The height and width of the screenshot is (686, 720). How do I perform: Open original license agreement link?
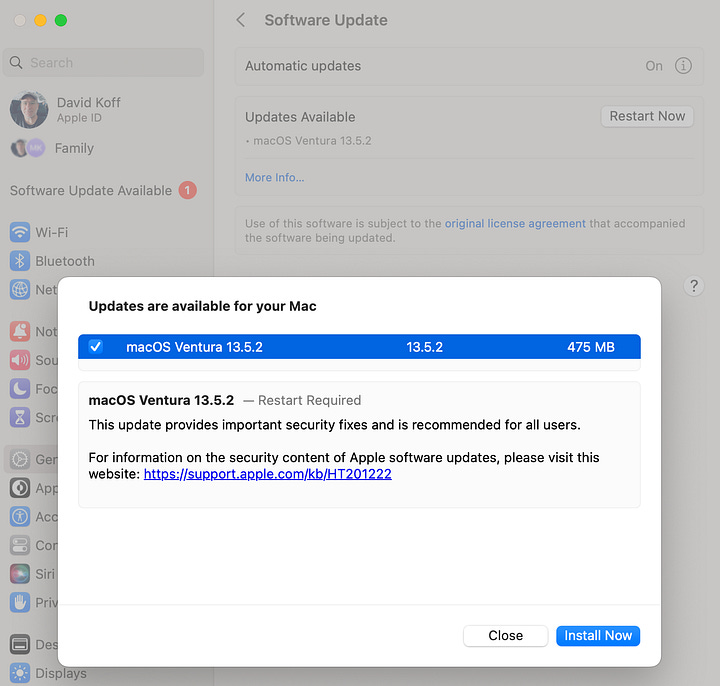coord(515,223)
